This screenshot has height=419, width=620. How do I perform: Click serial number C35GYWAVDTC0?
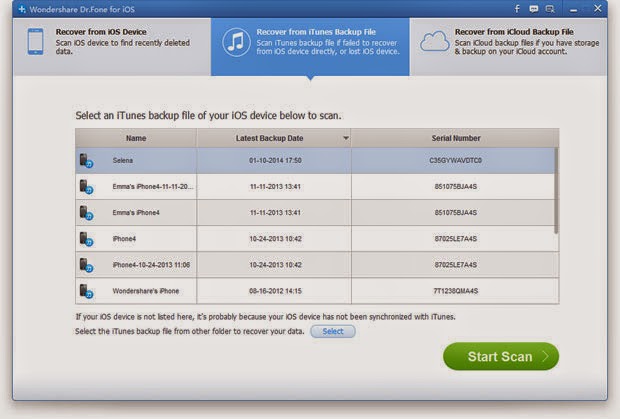point(456,160)
